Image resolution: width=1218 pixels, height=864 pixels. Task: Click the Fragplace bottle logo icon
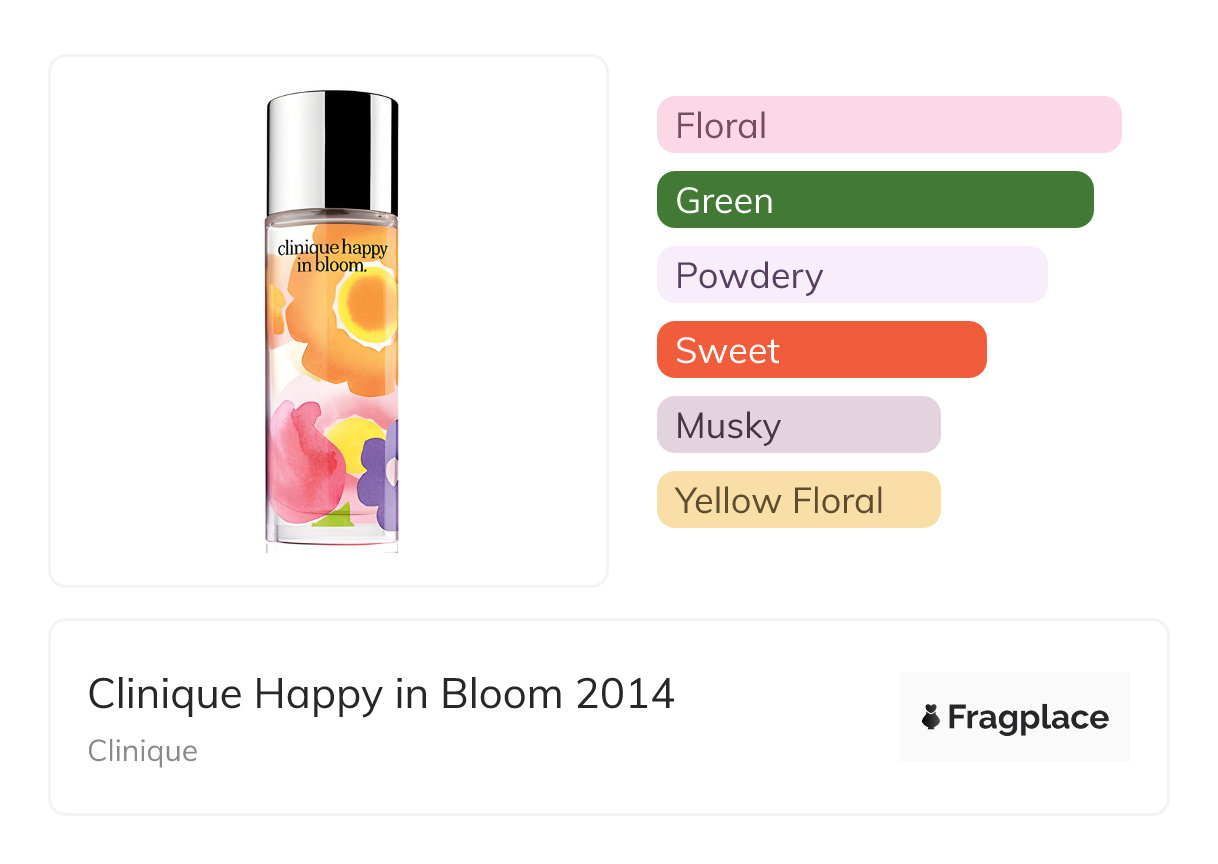pyautogui.click(x=931, y=717)
